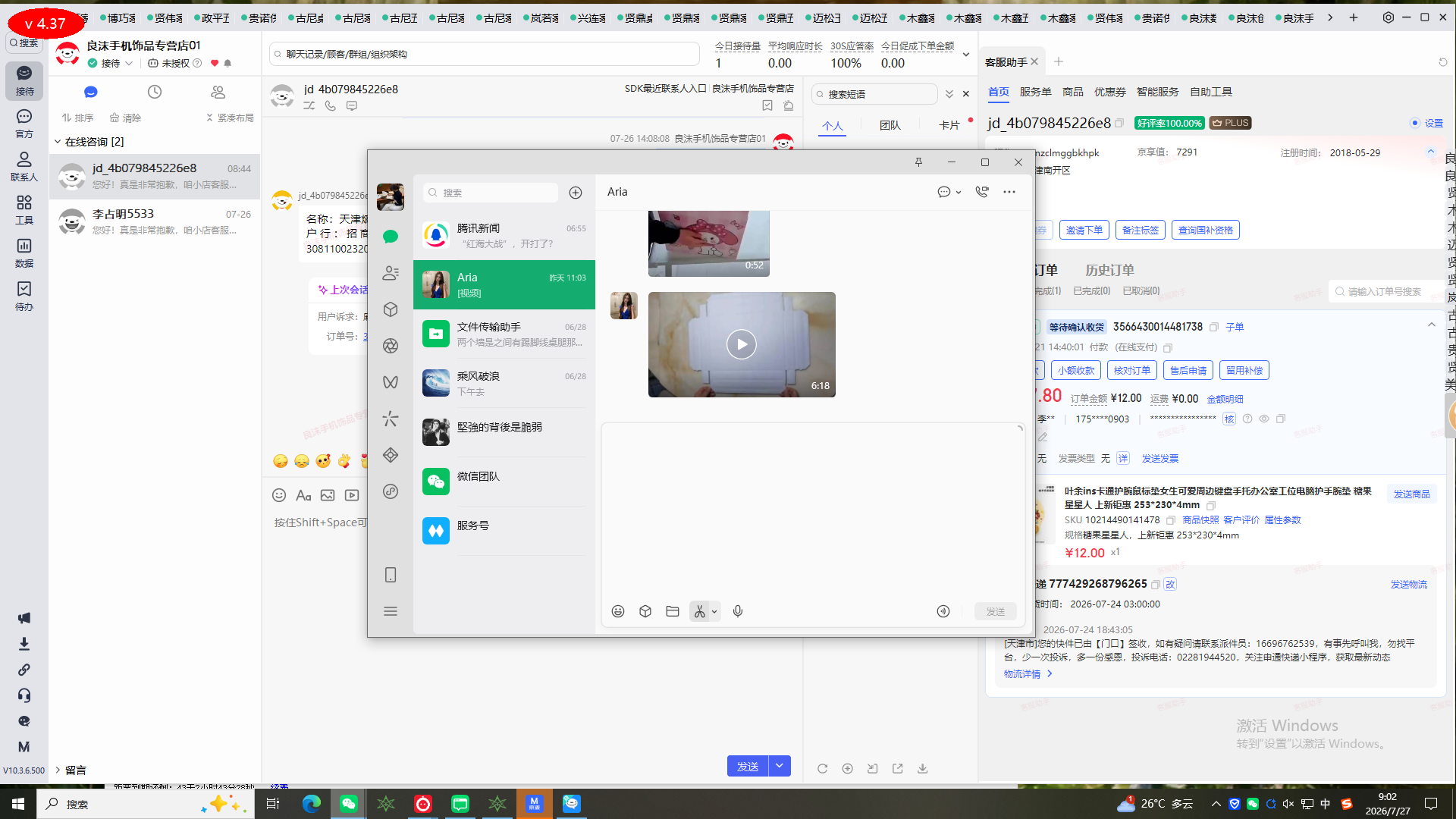Click the microphone icon in WeChat input
The width and height of the screenshot is (1456, 819).
[738, 611]
